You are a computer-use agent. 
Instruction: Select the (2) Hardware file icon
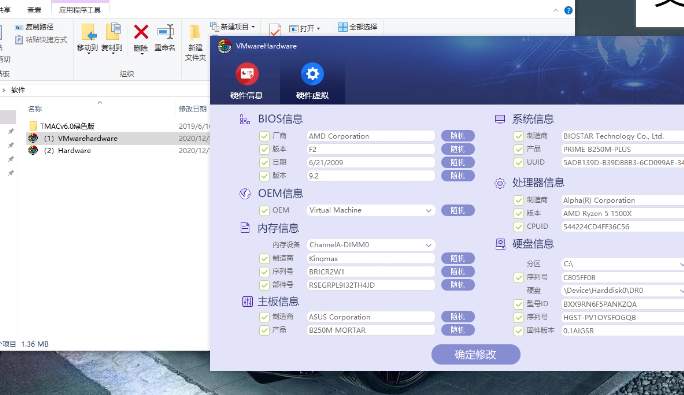click(33, 151)
